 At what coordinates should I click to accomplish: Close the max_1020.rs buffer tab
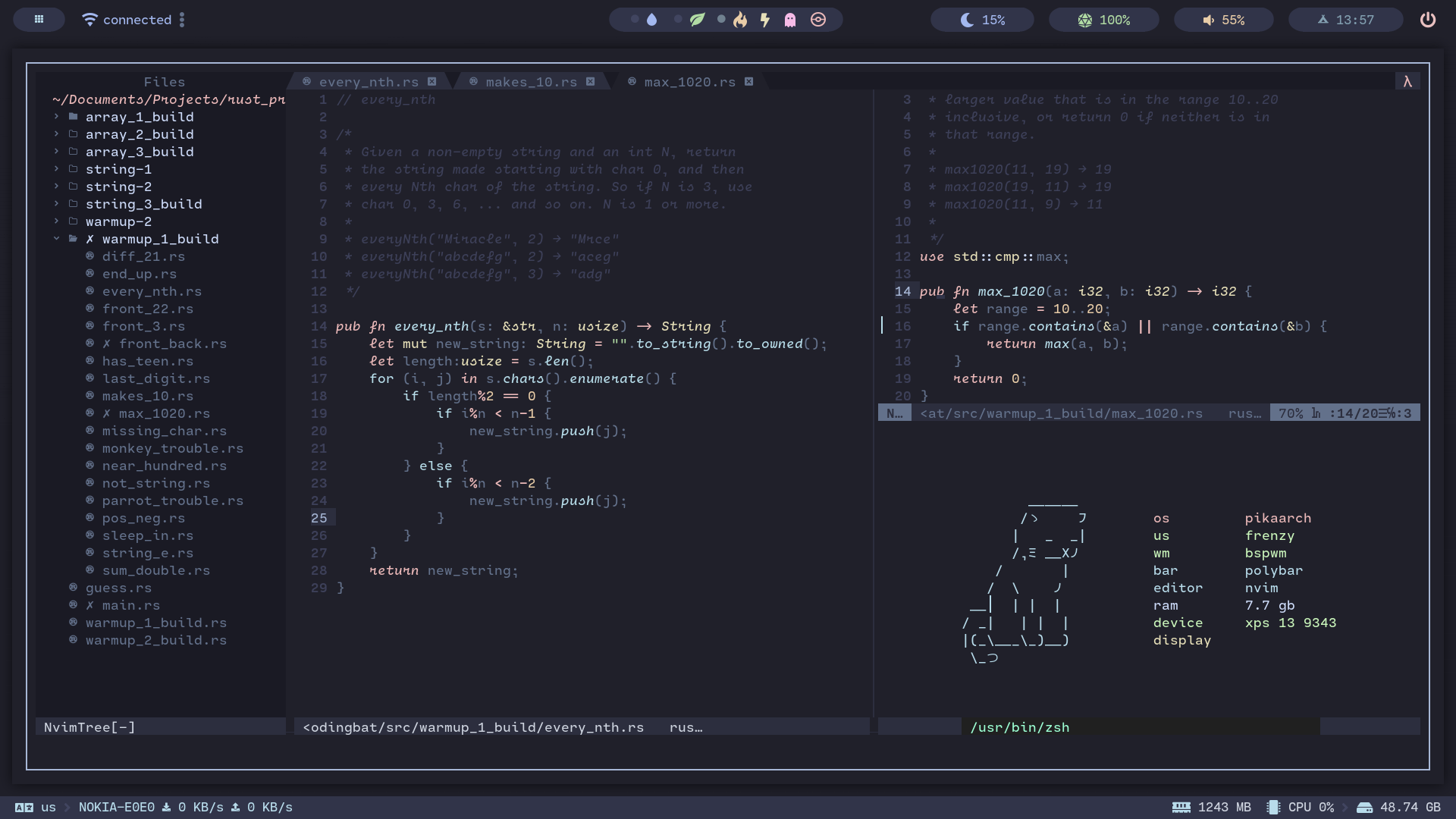[748, 82]
